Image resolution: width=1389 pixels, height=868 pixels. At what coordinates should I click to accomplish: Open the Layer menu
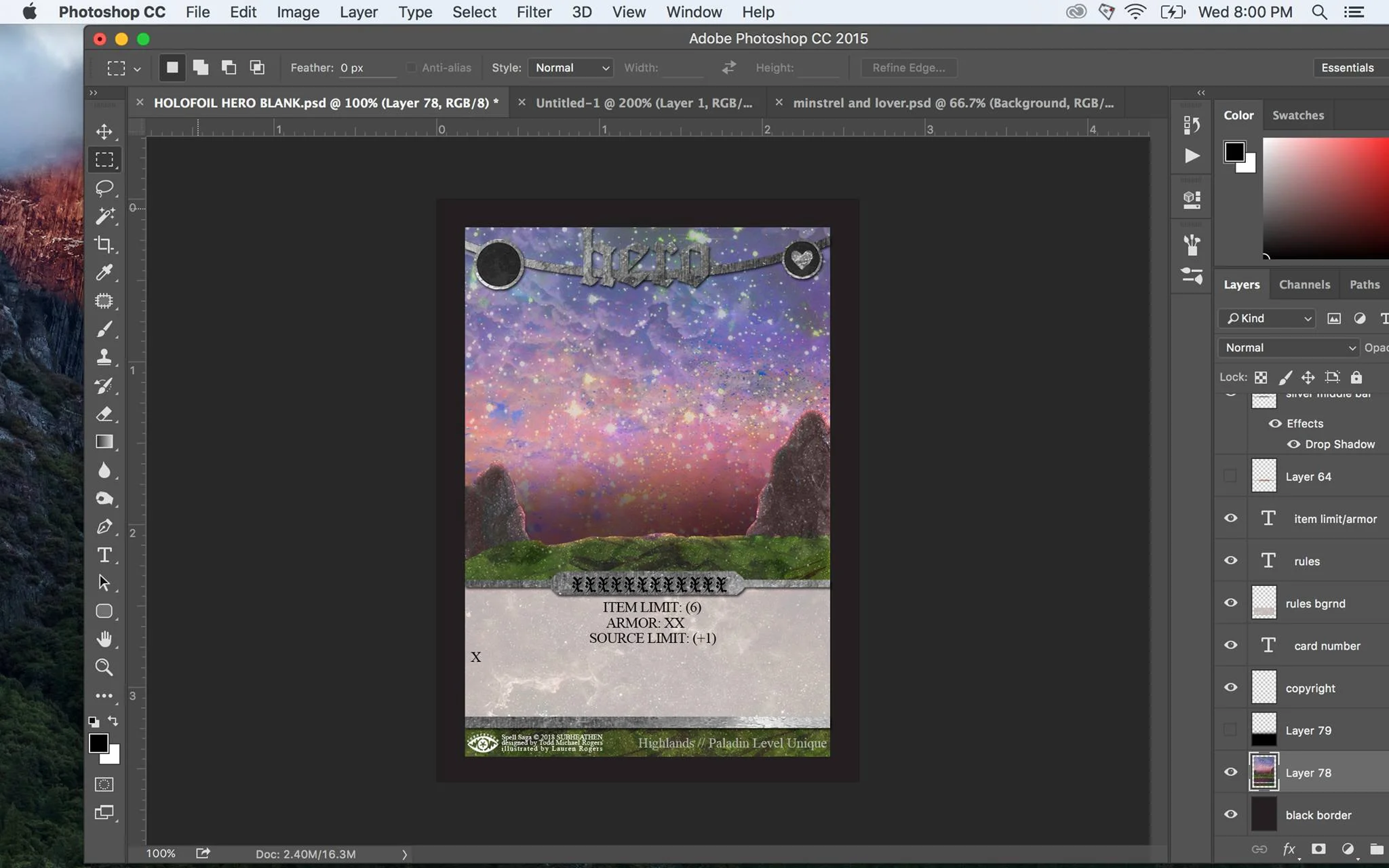pyautogui.click(x=359, y=12)
